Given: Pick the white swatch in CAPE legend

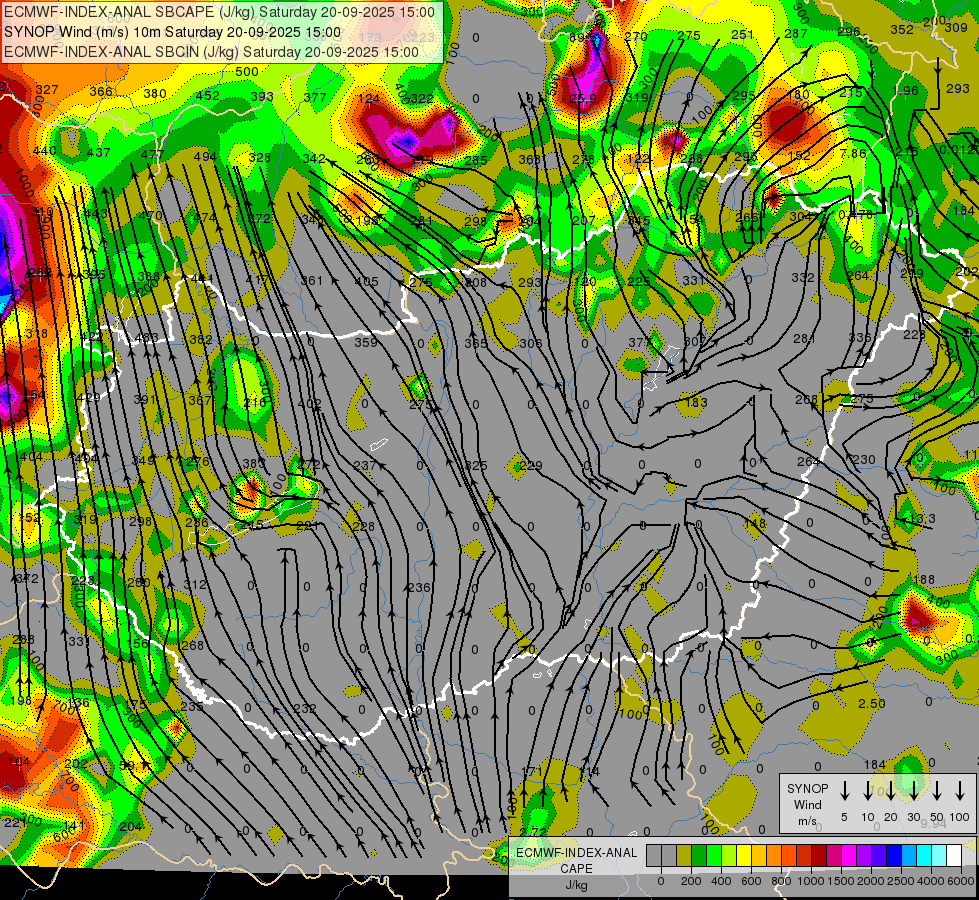Looking at the screenshot, I should [954, 855].
